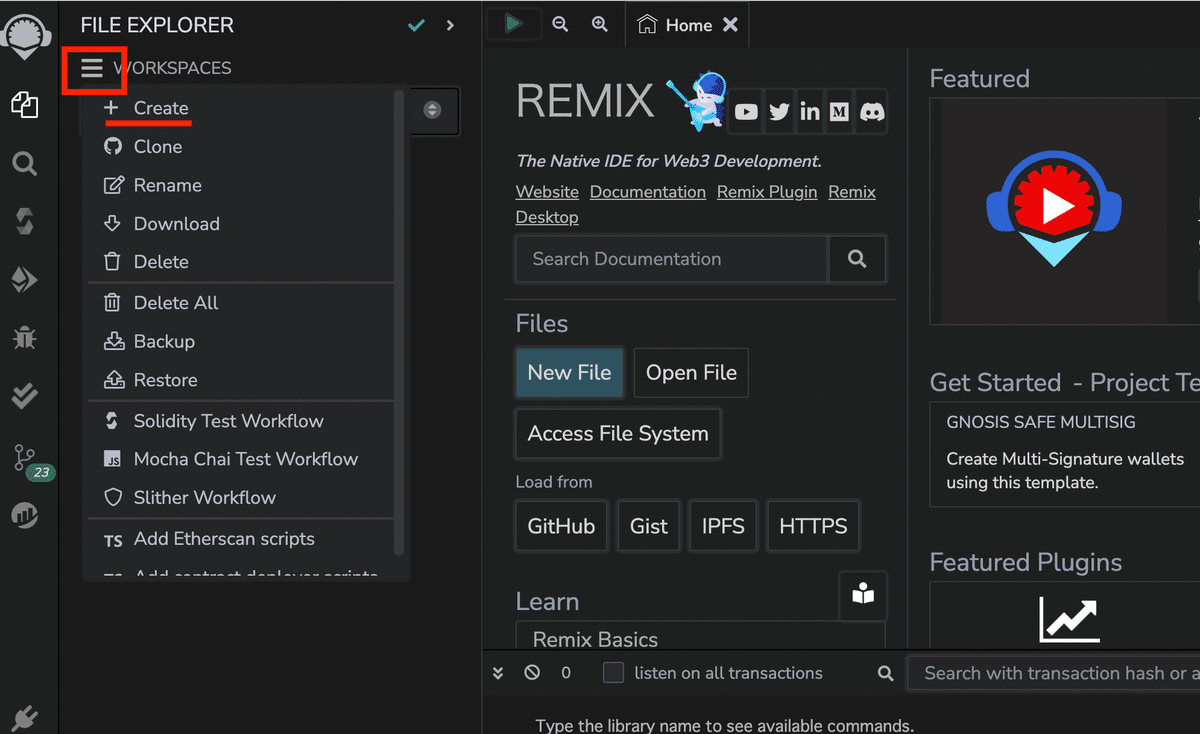
Task: Open the Plugin manager
Action: [25, 716]
